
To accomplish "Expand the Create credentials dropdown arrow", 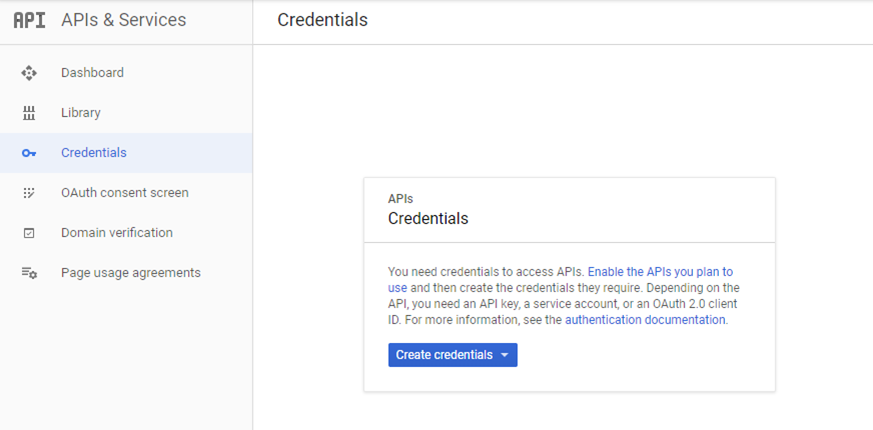I will pos(505,355).
